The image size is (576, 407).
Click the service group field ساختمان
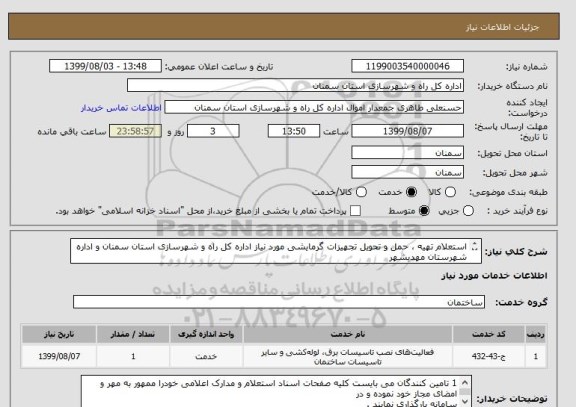(279, 302)
